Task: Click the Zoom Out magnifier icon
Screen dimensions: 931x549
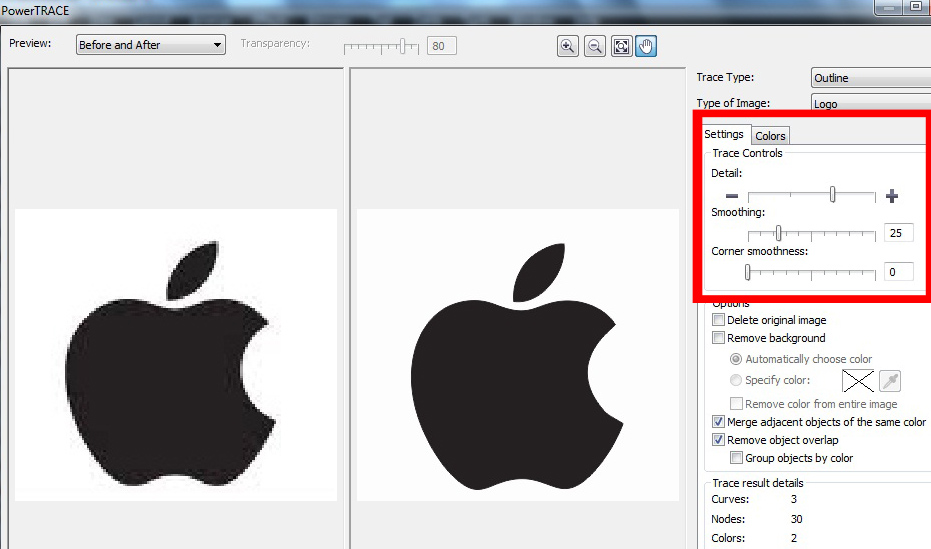Action: click(x=594, y=46)
